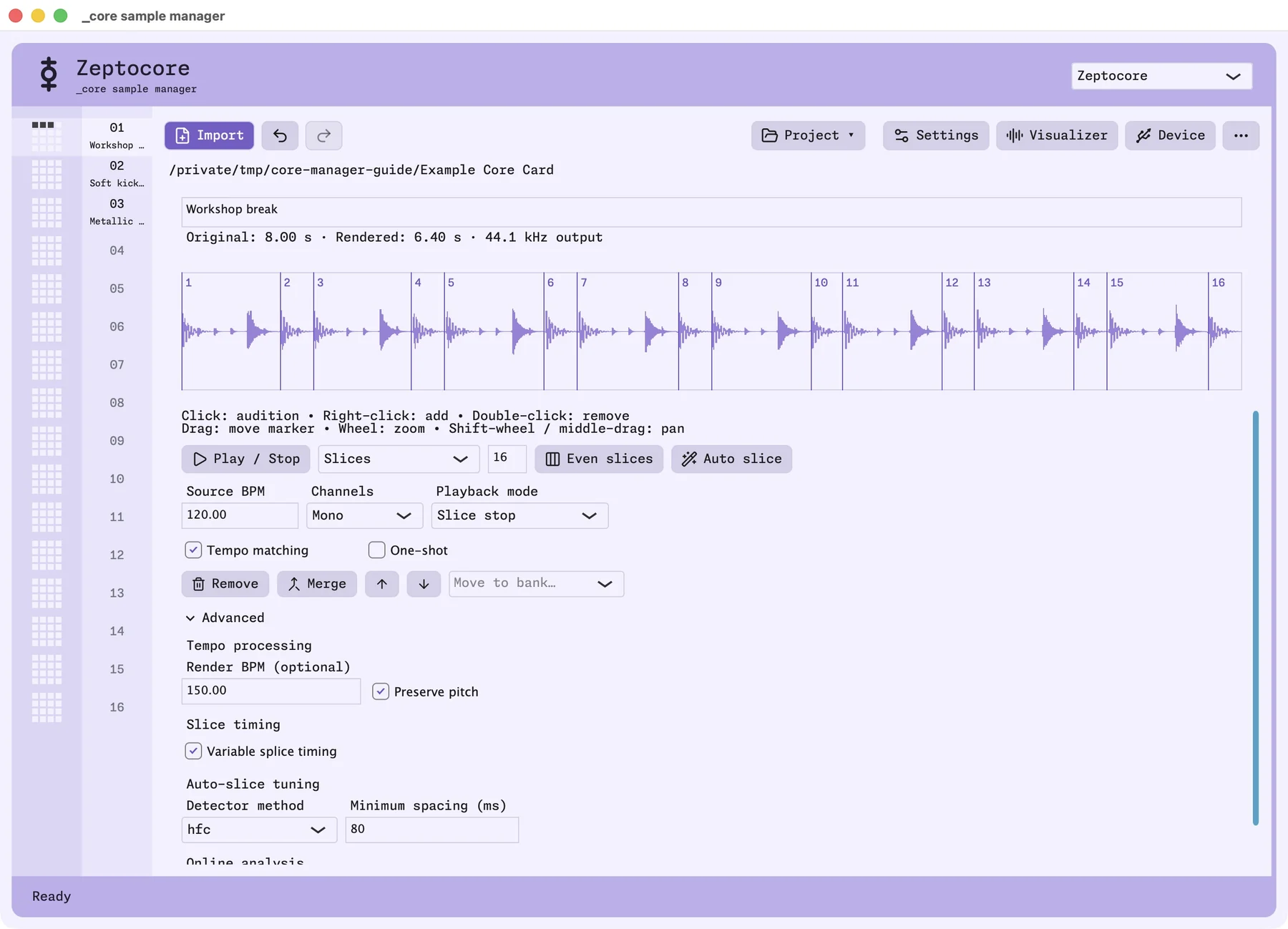Open the Move to bank dropdown
1288x929 pixels.
[x=536, y=584]
